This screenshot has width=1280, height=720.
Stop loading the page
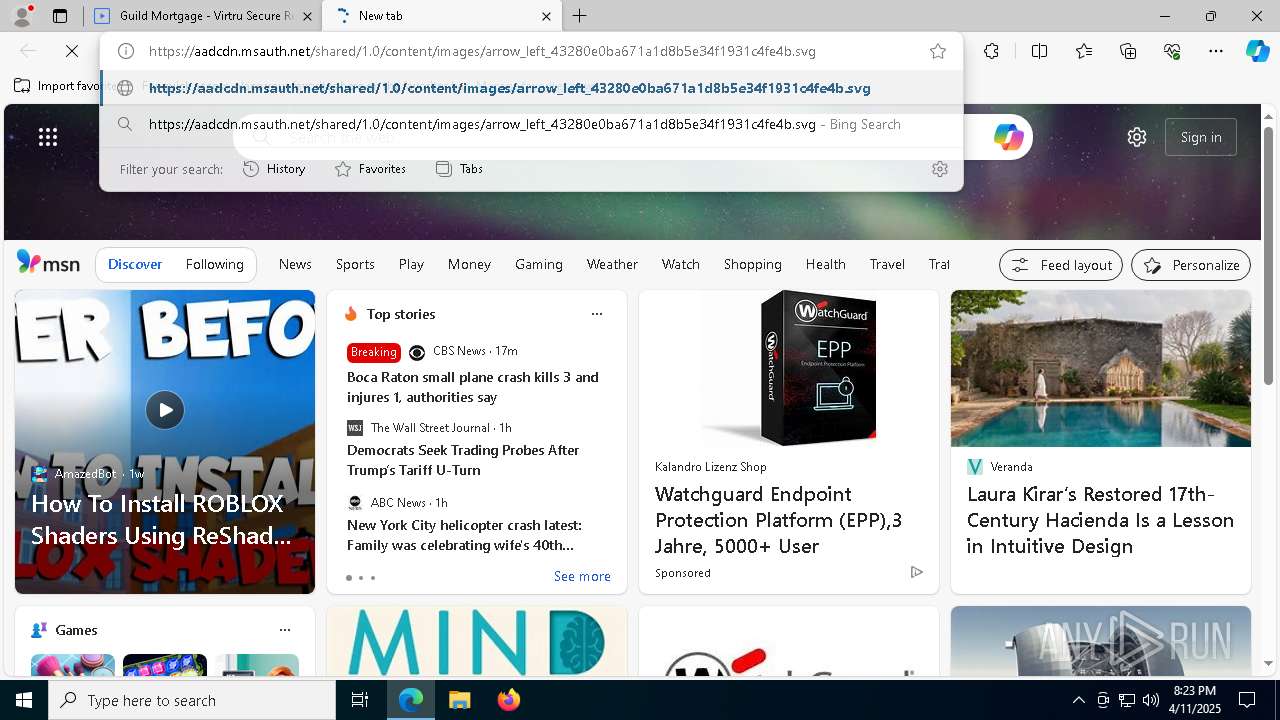[x=73, y=51]
